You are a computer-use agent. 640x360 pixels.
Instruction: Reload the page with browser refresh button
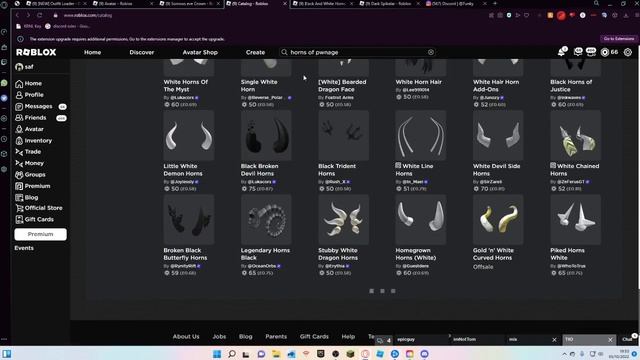point(40,15)
